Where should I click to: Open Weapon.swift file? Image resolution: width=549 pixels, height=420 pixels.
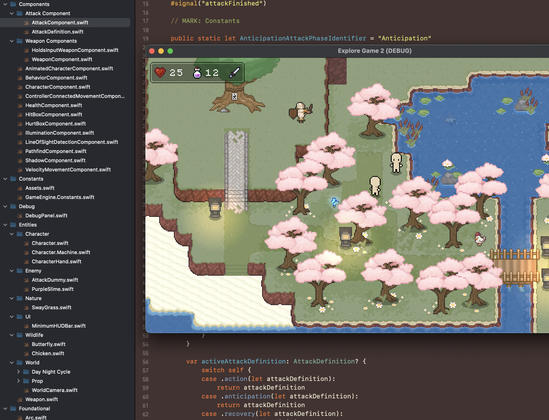(x=41, y=399)
